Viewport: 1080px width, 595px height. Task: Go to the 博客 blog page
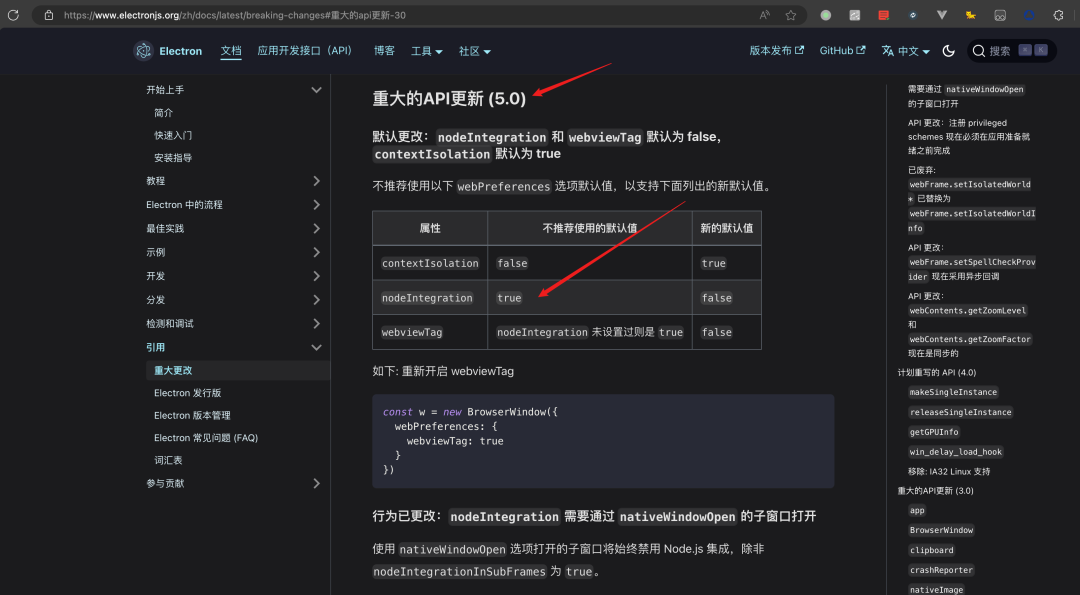point(384,51)
